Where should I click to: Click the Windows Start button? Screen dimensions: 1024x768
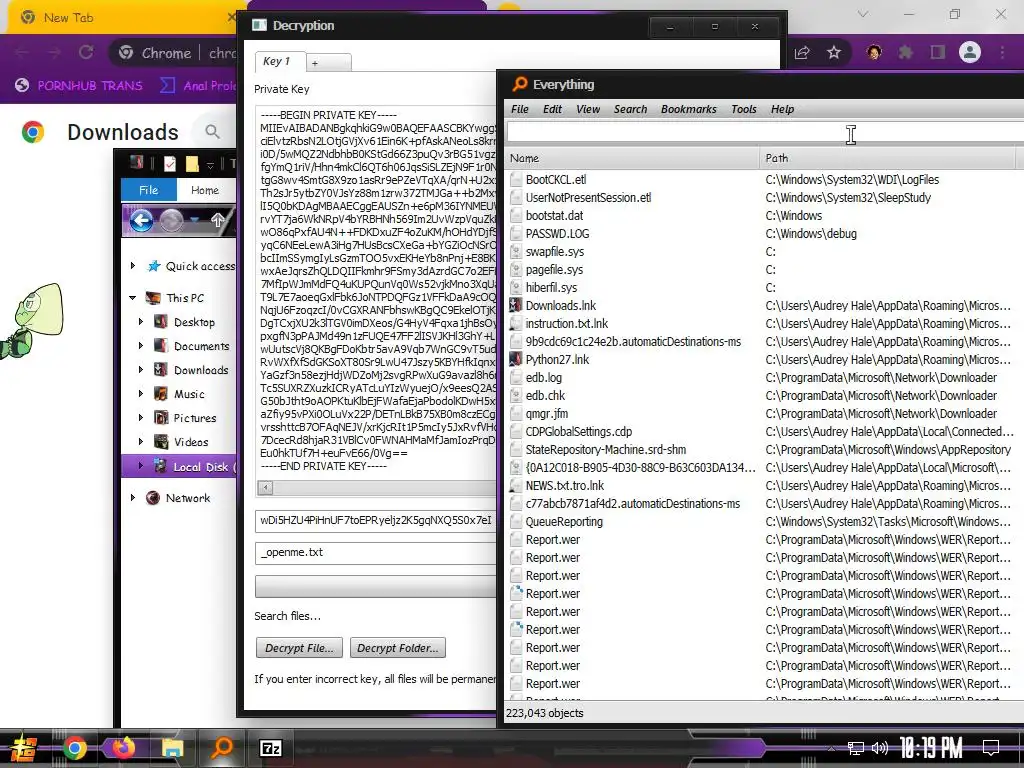tap(24, 748)
